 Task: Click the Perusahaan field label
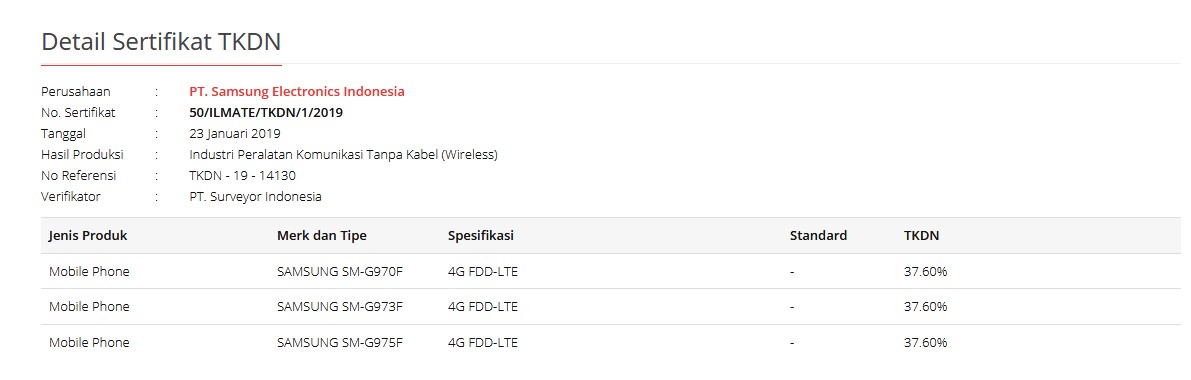tap(76, 92)
